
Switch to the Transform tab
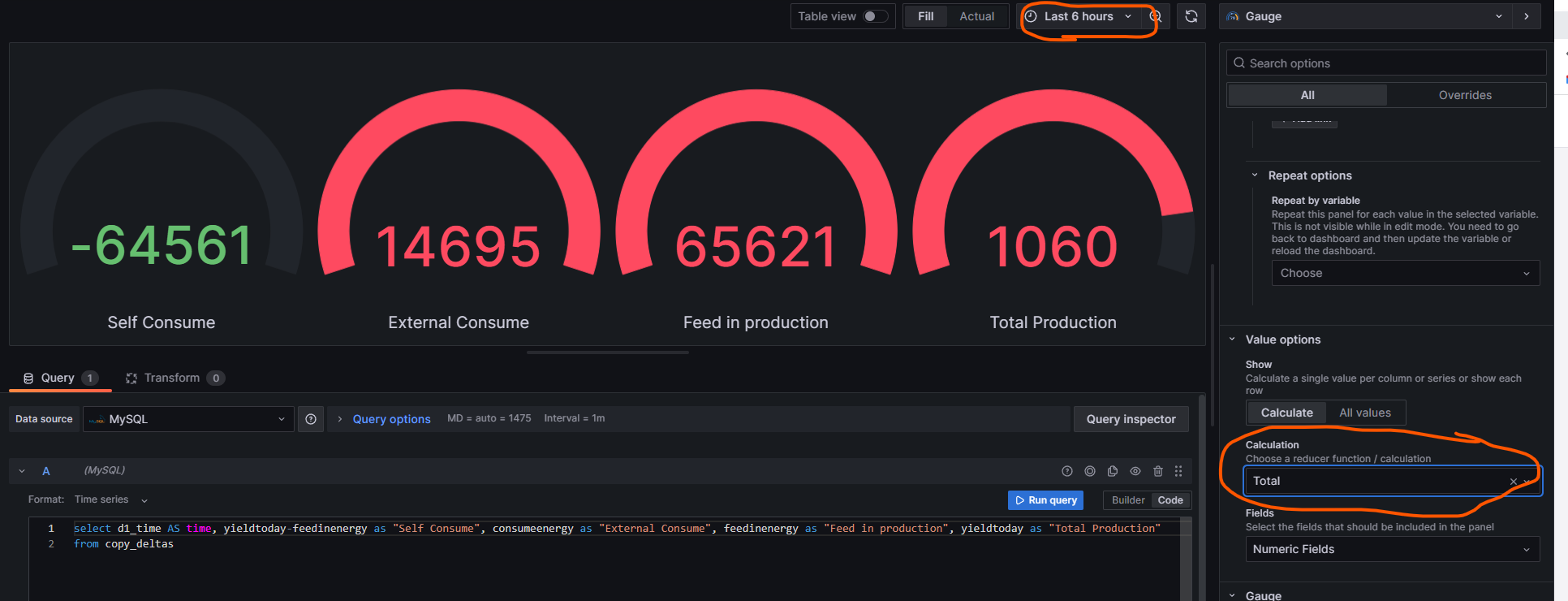(174, 378)
